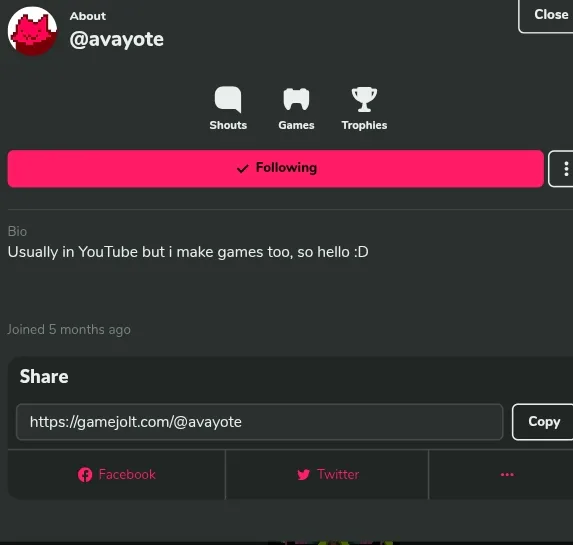
Task: Toggle the Following button to unfollow
Action: pyautogui.click(x=276, y=169)
